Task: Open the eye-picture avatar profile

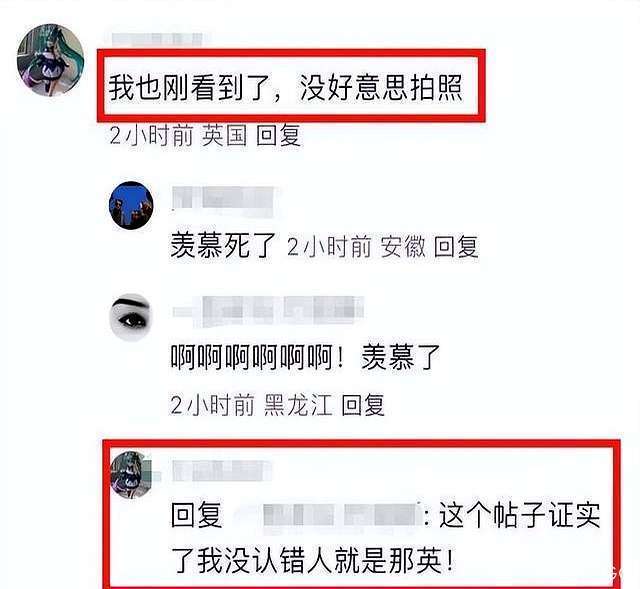Action: (x=131, y=317)
